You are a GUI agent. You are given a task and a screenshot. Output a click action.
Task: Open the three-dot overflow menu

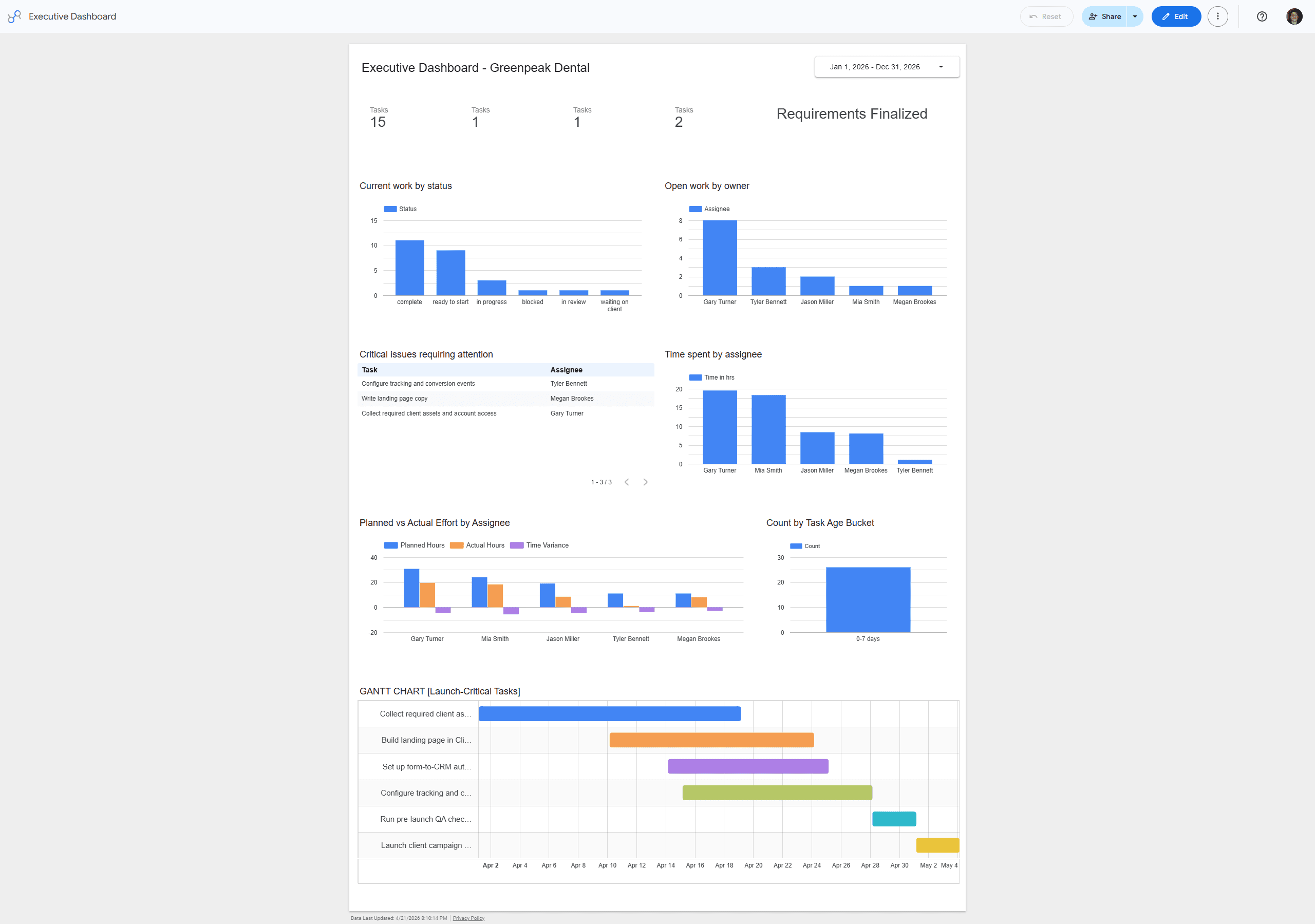pos(1217,16)
